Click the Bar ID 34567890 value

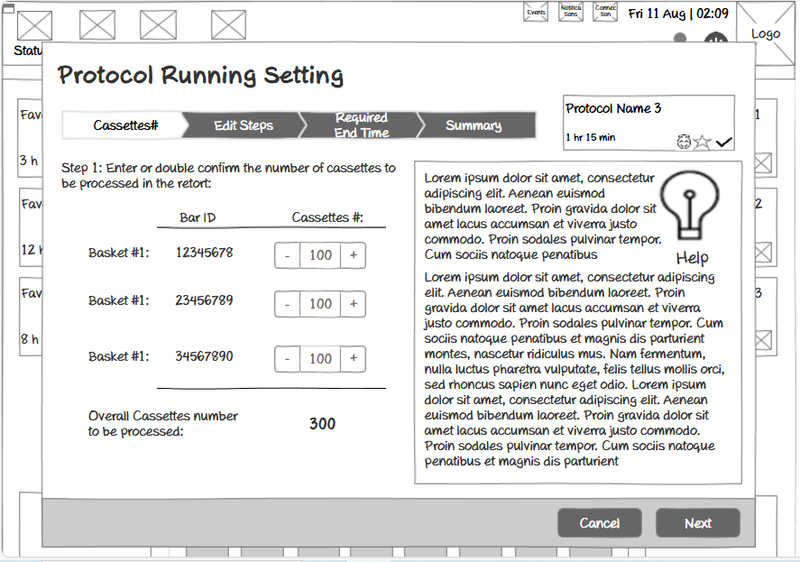point(204,356)
